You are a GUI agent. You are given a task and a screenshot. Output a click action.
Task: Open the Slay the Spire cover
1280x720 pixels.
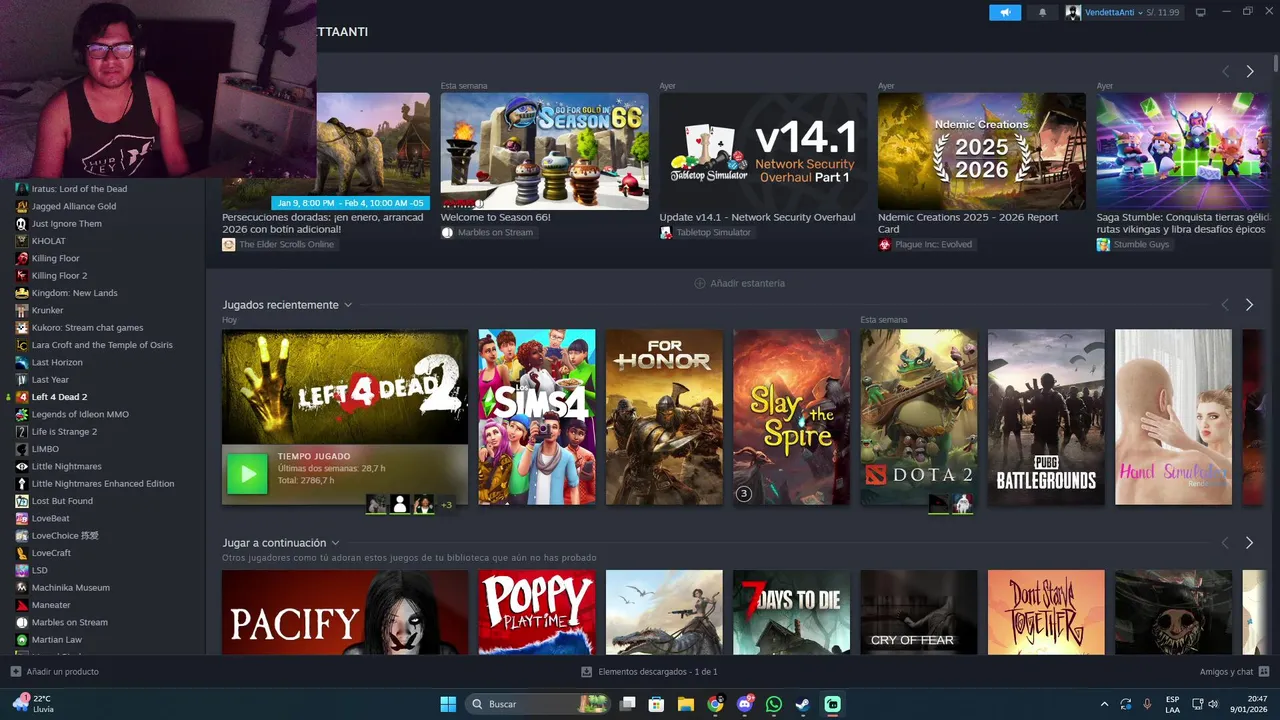coord(791,417)
